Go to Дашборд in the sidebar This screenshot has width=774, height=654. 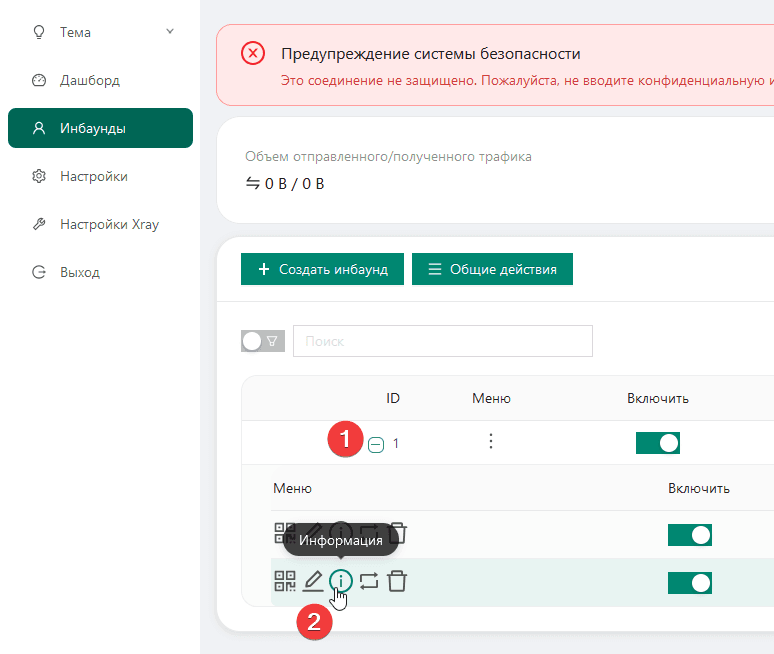tap(90, 80)
